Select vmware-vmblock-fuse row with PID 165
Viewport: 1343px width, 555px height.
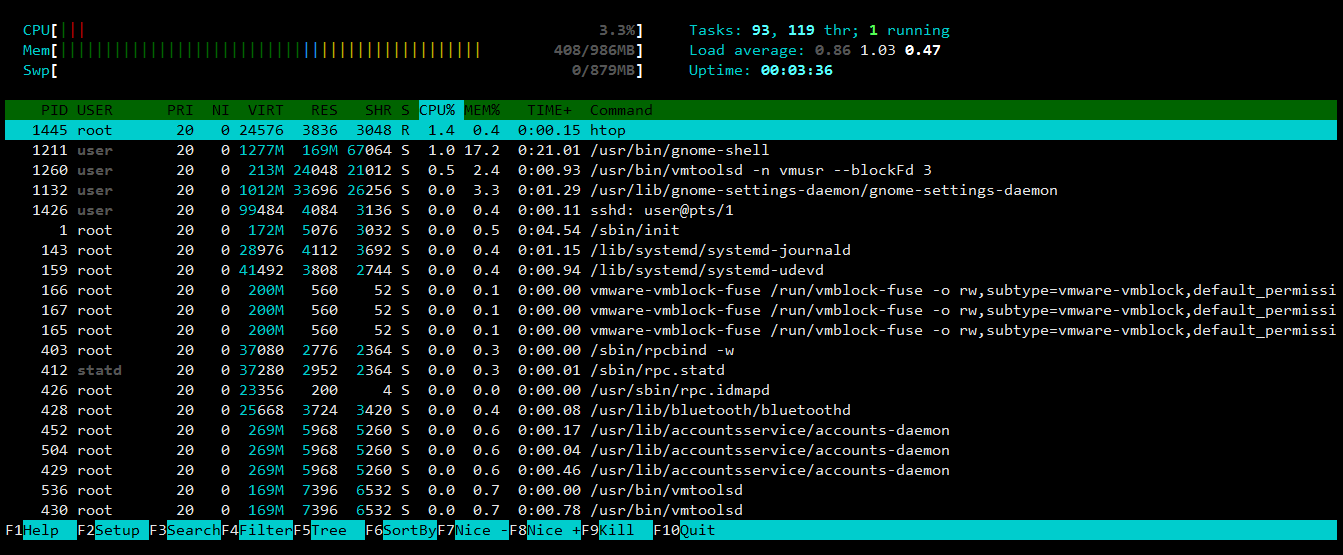click(x=671, y=330)
